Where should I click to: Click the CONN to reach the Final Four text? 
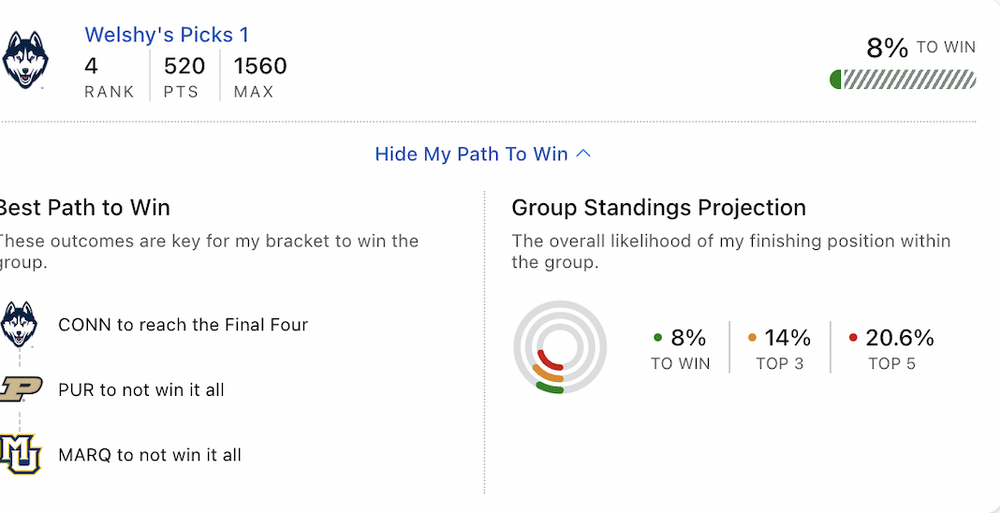(183, 324)
